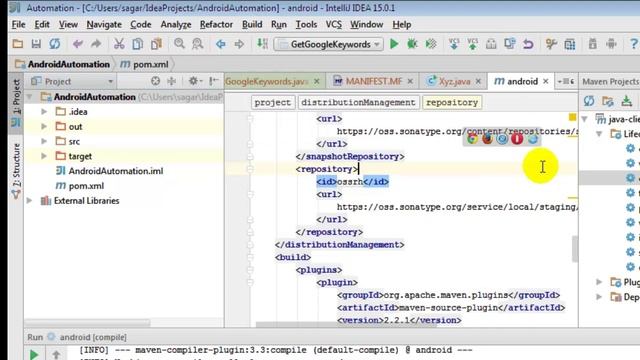Click the Make Project icon

[262, 44]
